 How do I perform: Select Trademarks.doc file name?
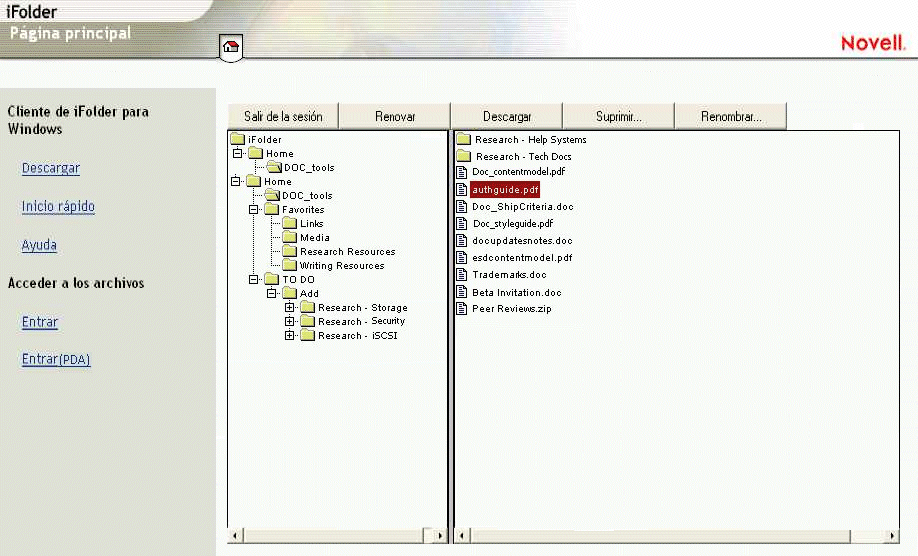509,274
